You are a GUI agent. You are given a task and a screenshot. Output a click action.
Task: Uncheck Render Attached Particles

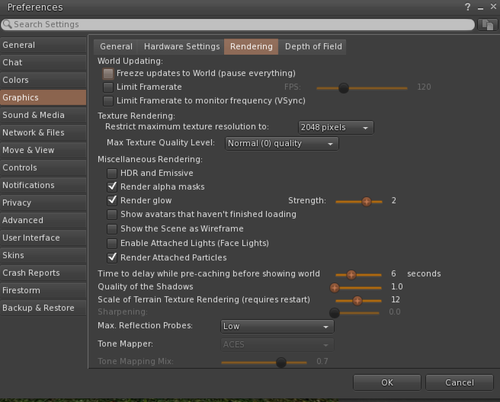(x=112, y=257)
